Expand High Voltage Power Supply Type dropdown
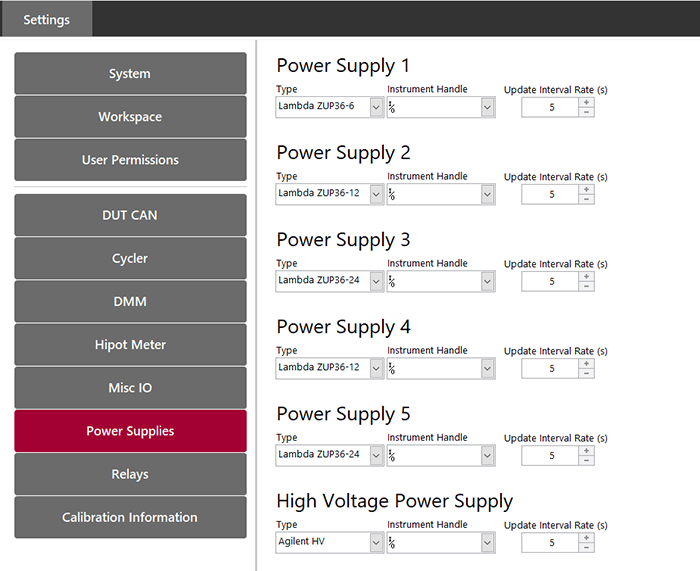Image resolution: width=700 pixels, height=571 pixels. (376, 542)
